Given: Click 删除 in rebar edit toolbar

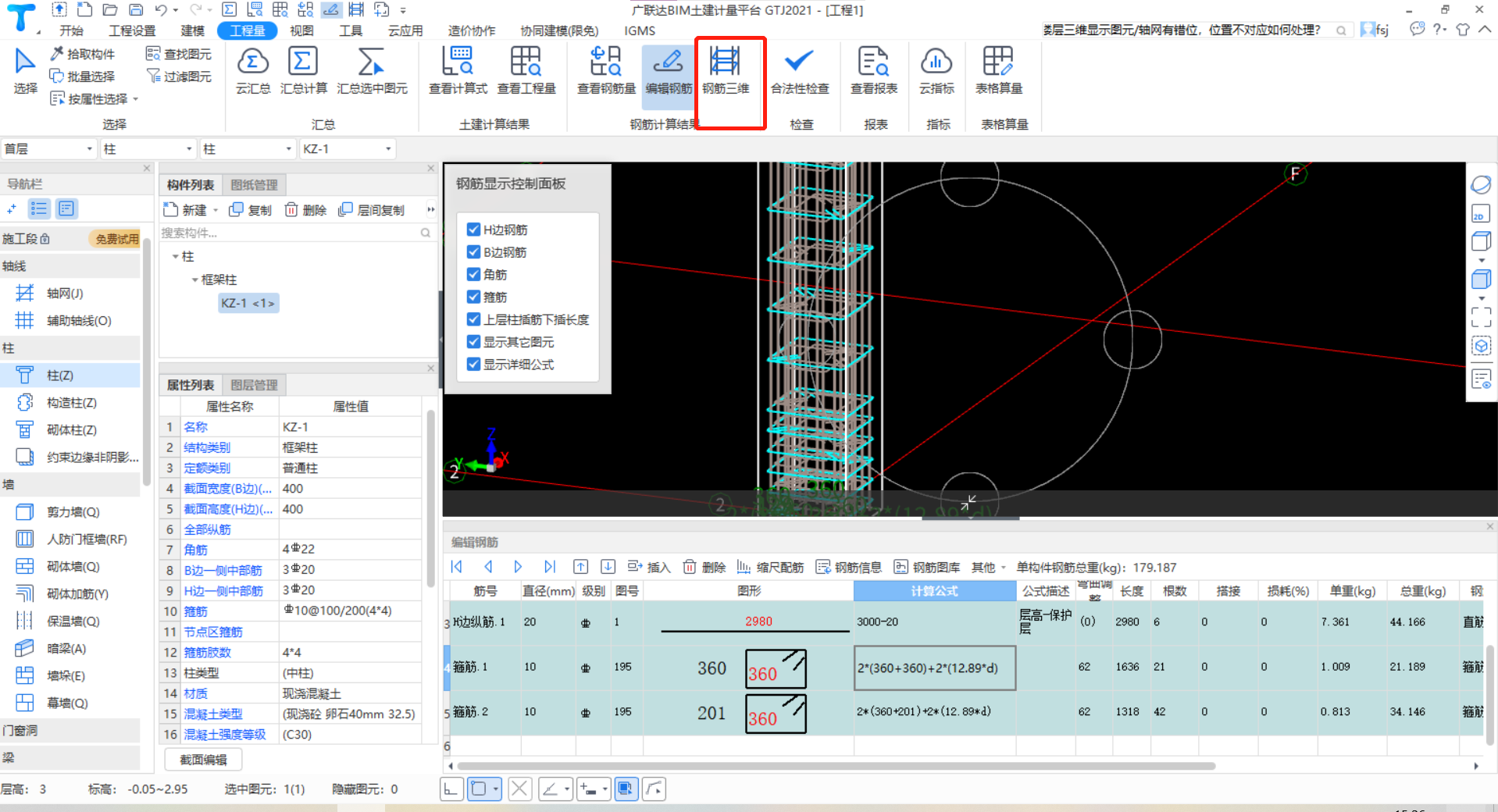Looking at the screenshot, I should click(x=704, y=567).
